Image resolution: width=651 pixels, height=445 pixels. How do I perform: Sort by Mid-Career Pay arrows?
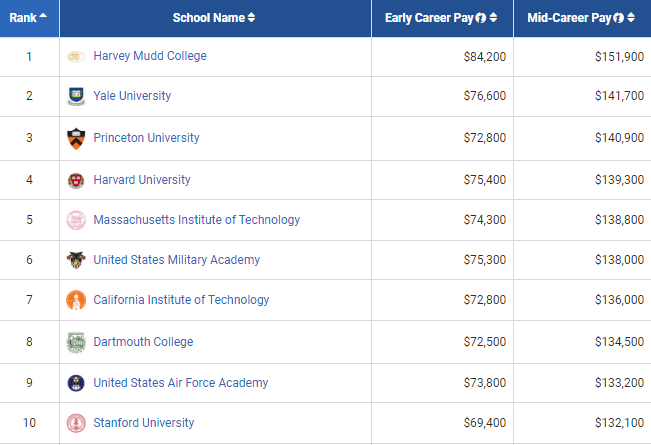click(x=631, y=18)
